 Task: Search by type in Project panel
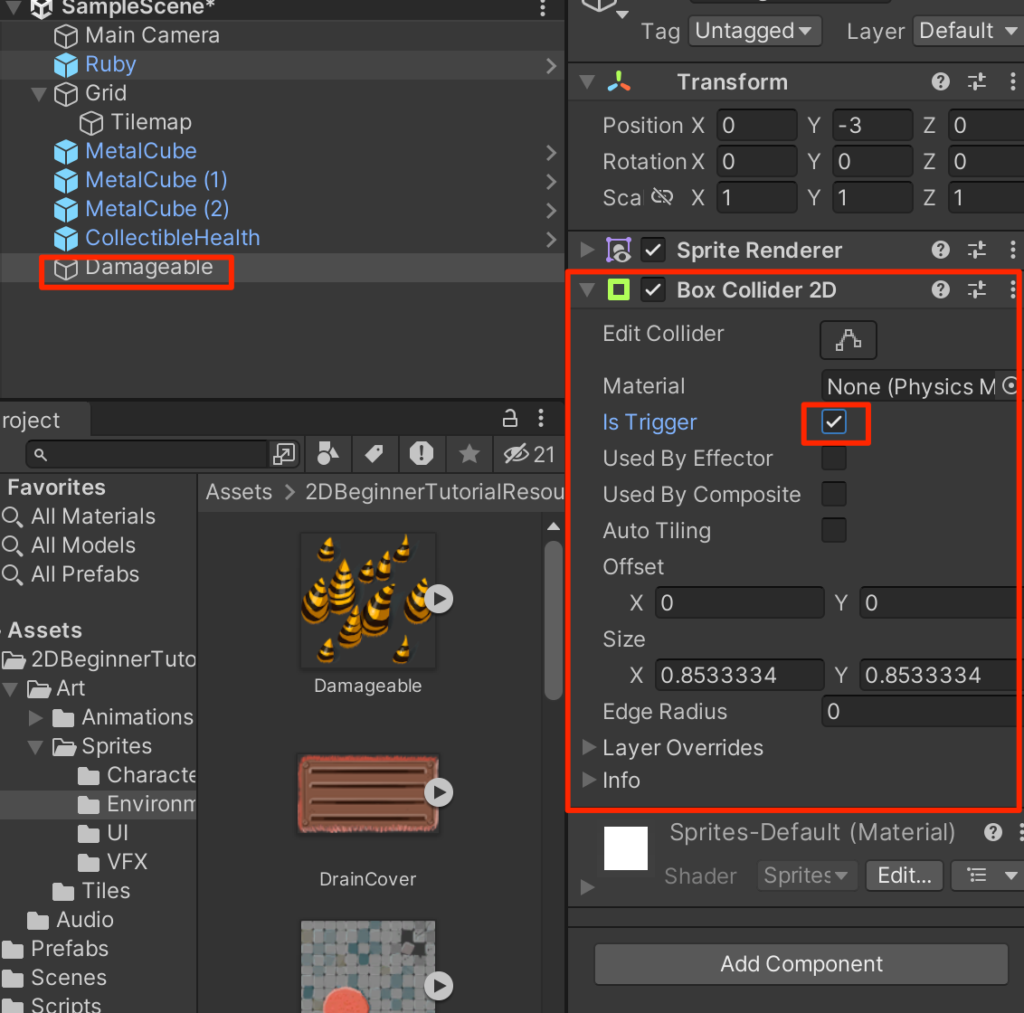pyautogui.click(x=328, y=453)
